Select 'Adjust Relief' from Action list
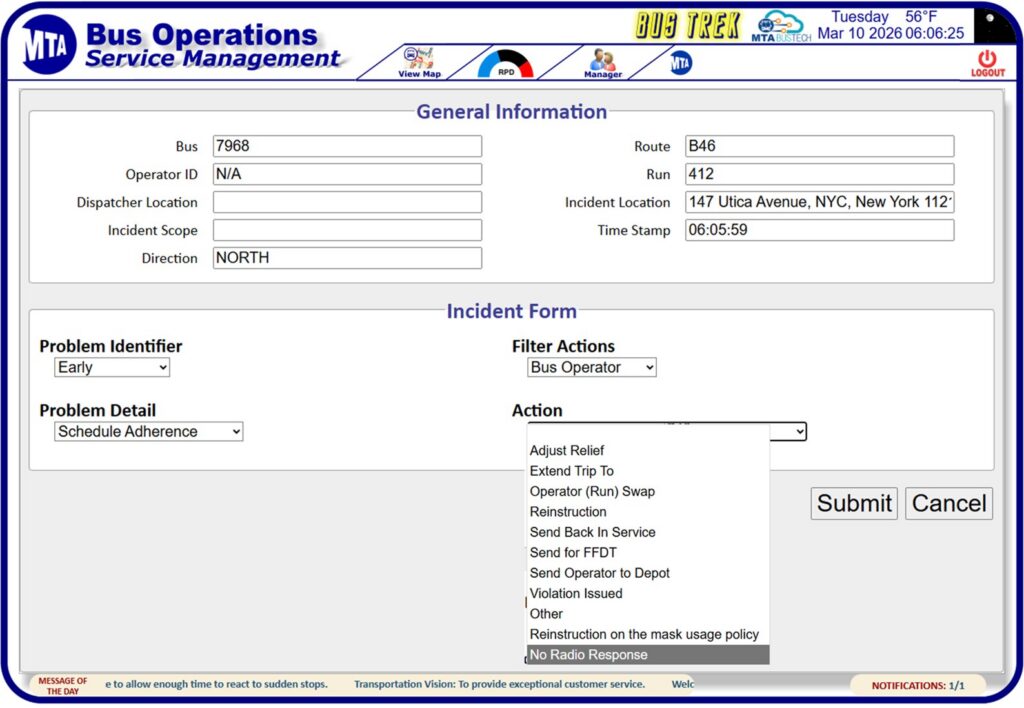The image size is (1024, 708). 567,451
